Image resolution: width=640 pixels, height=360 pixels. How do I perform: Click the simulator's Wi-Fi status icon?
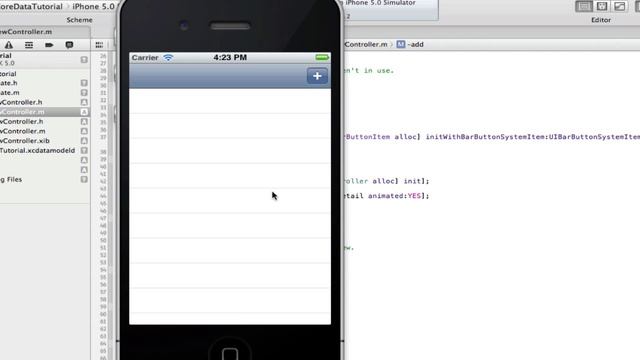(168, 58)
